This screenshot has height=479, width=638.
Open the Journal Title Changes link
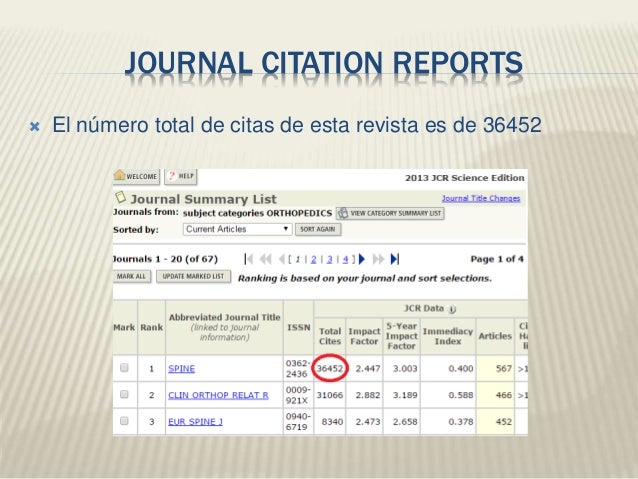tap(481, 198)
